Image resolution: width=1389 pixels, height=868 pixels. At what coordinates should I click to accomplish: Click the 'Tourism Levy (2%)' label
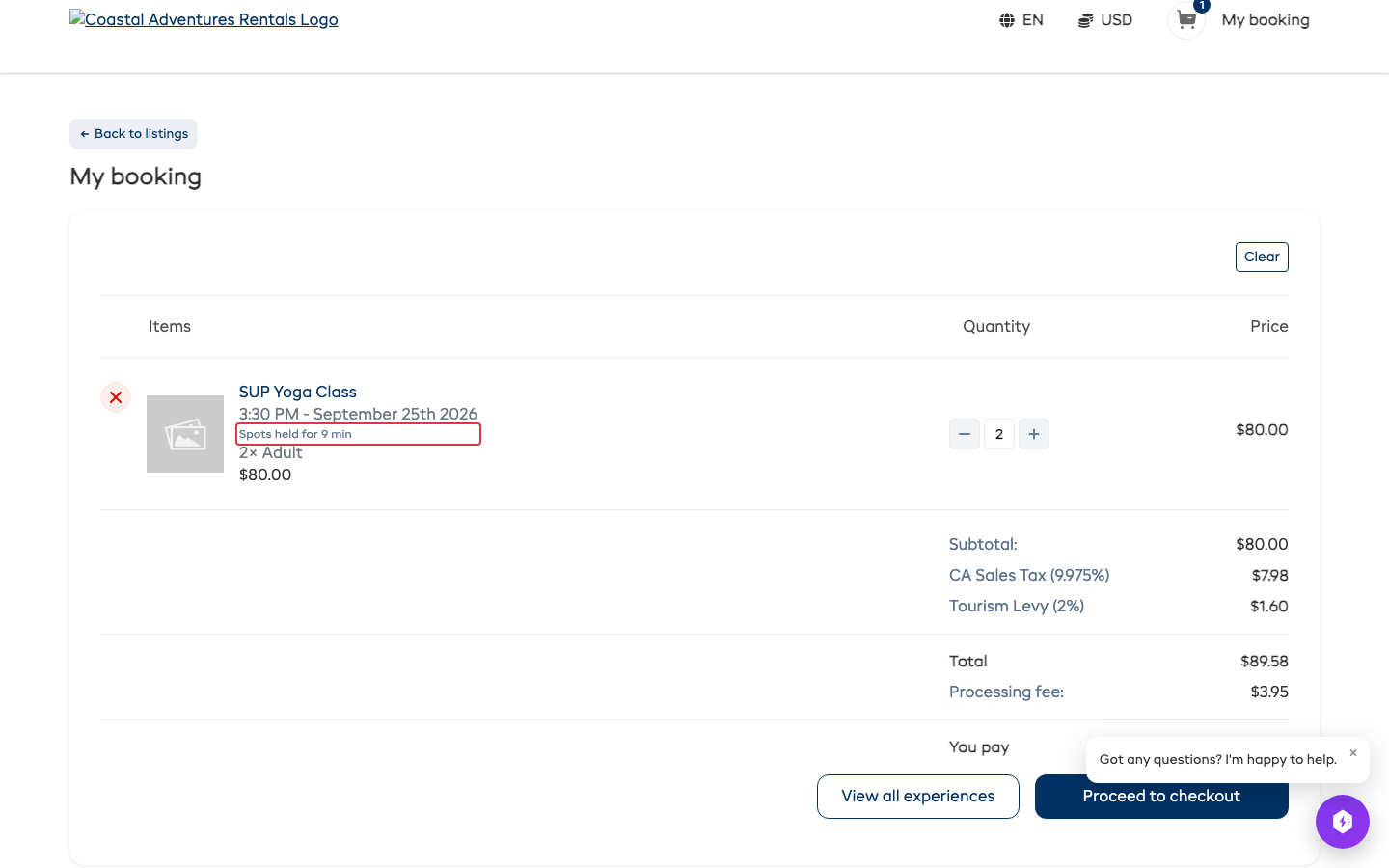pyautogui.click(x=1017, y=606)
